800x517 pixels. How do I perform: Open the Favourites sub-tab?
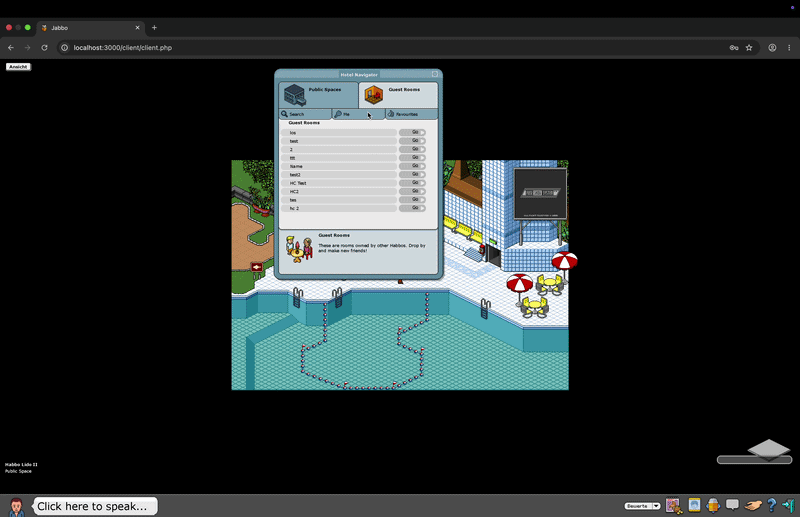tap(411, 114)
